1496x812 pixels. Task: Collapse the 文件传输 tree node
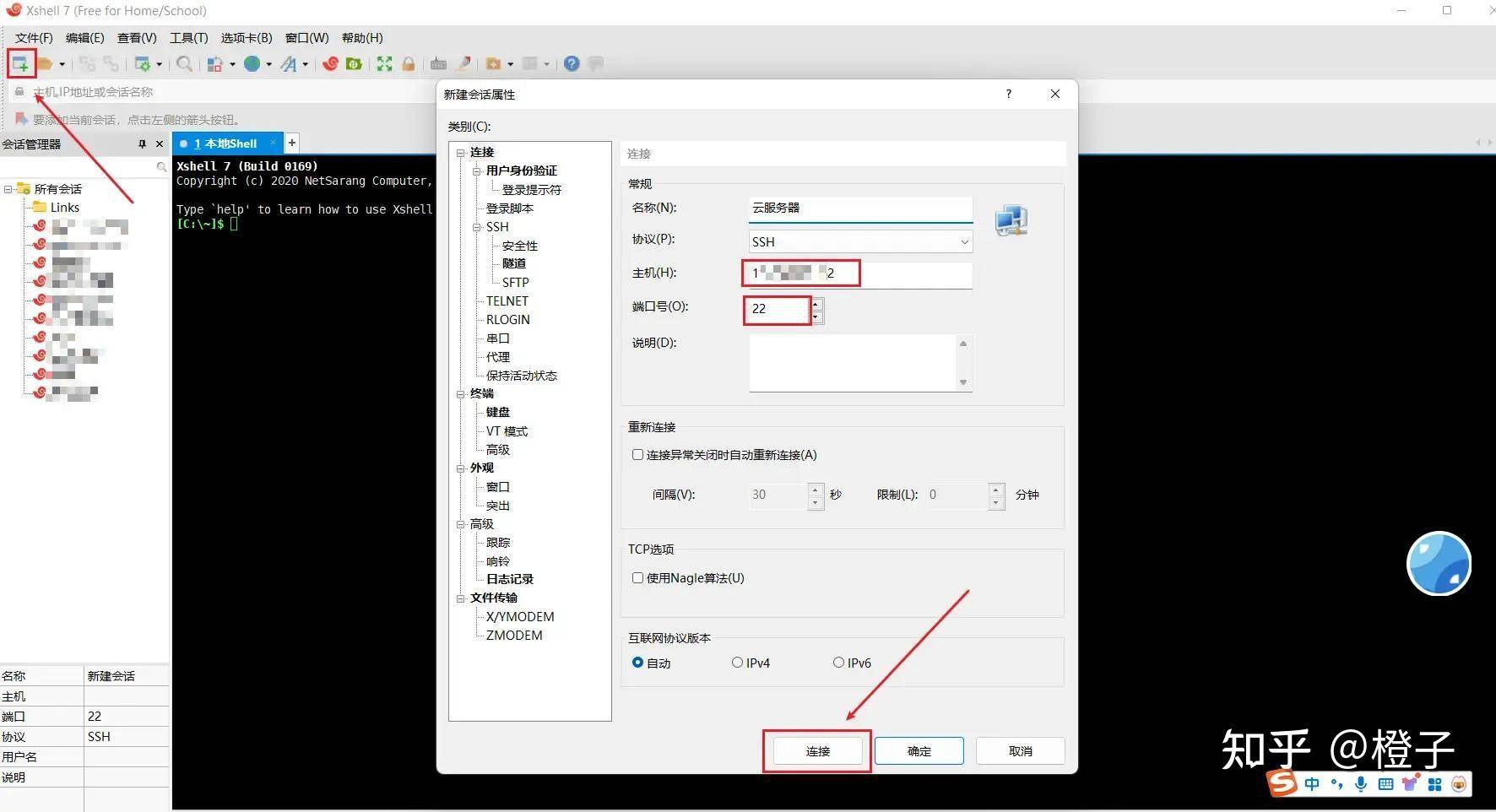[x=461, y=598]
